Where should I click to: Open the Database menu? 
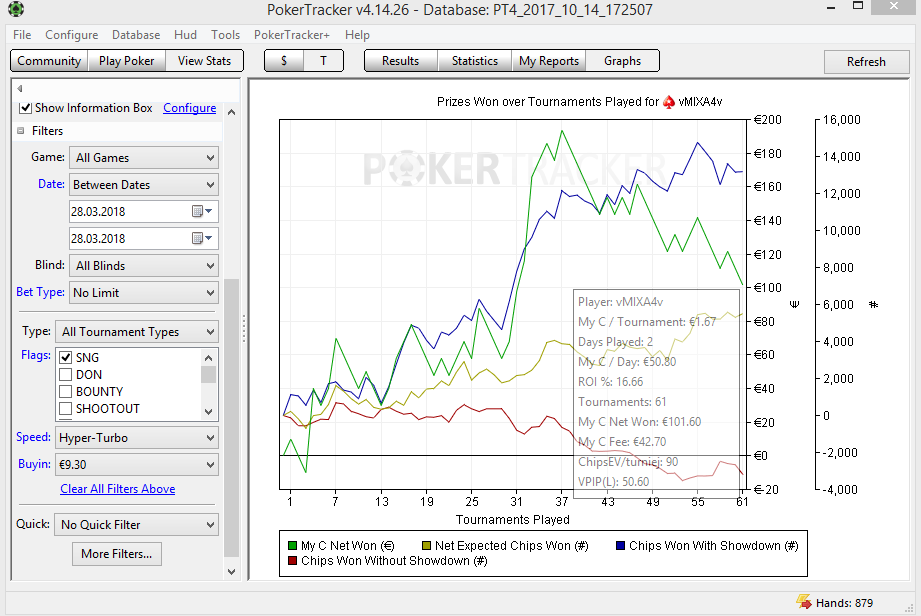pos(136,35)
